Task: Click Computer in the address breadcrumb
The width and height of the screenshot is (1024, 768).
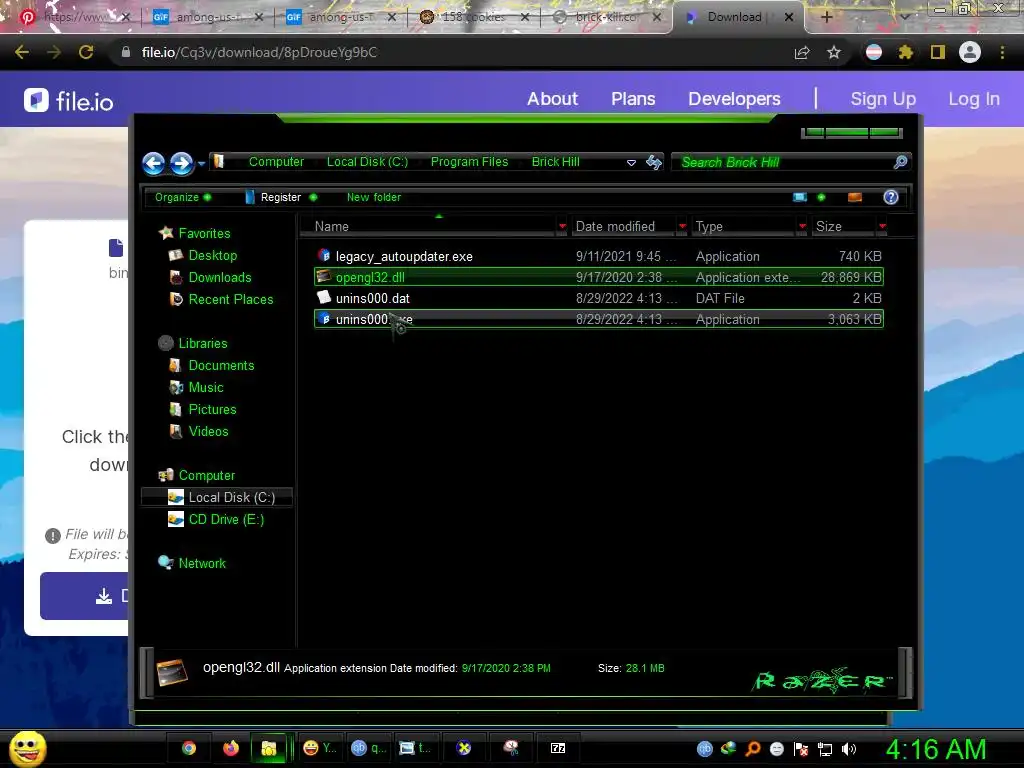Action: tap(276, 162)
